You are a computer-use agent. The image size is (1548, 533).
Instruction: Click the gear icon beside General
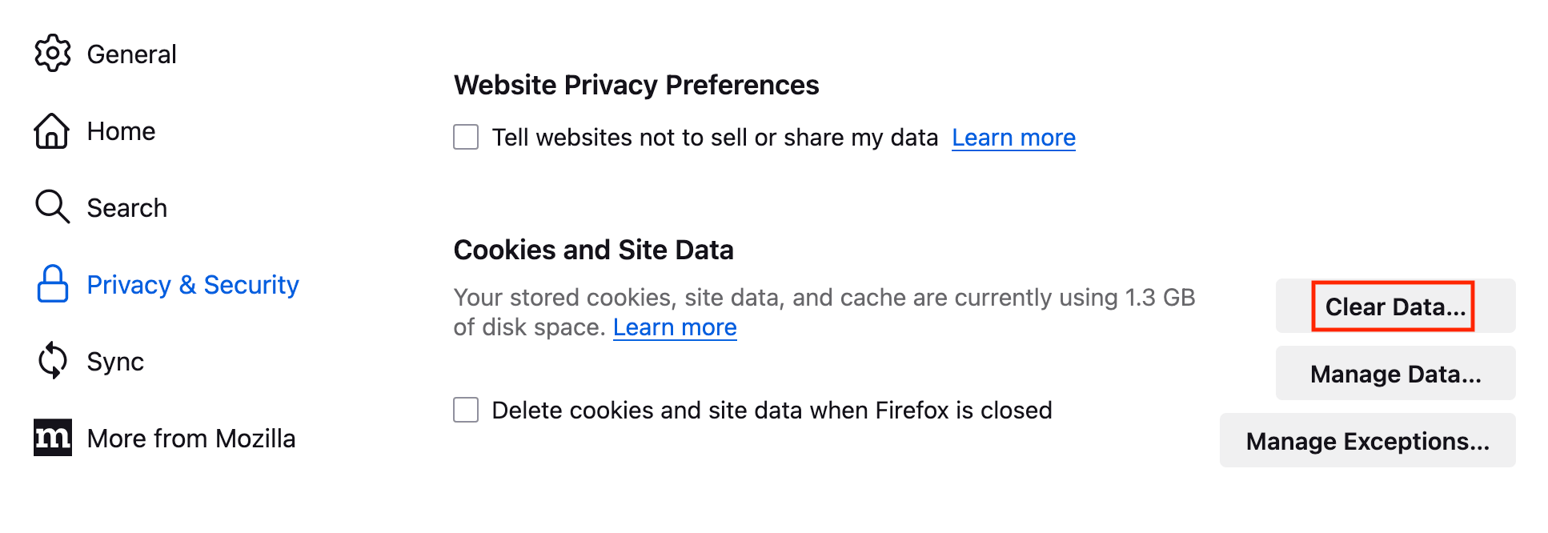[x=52, y=54]
